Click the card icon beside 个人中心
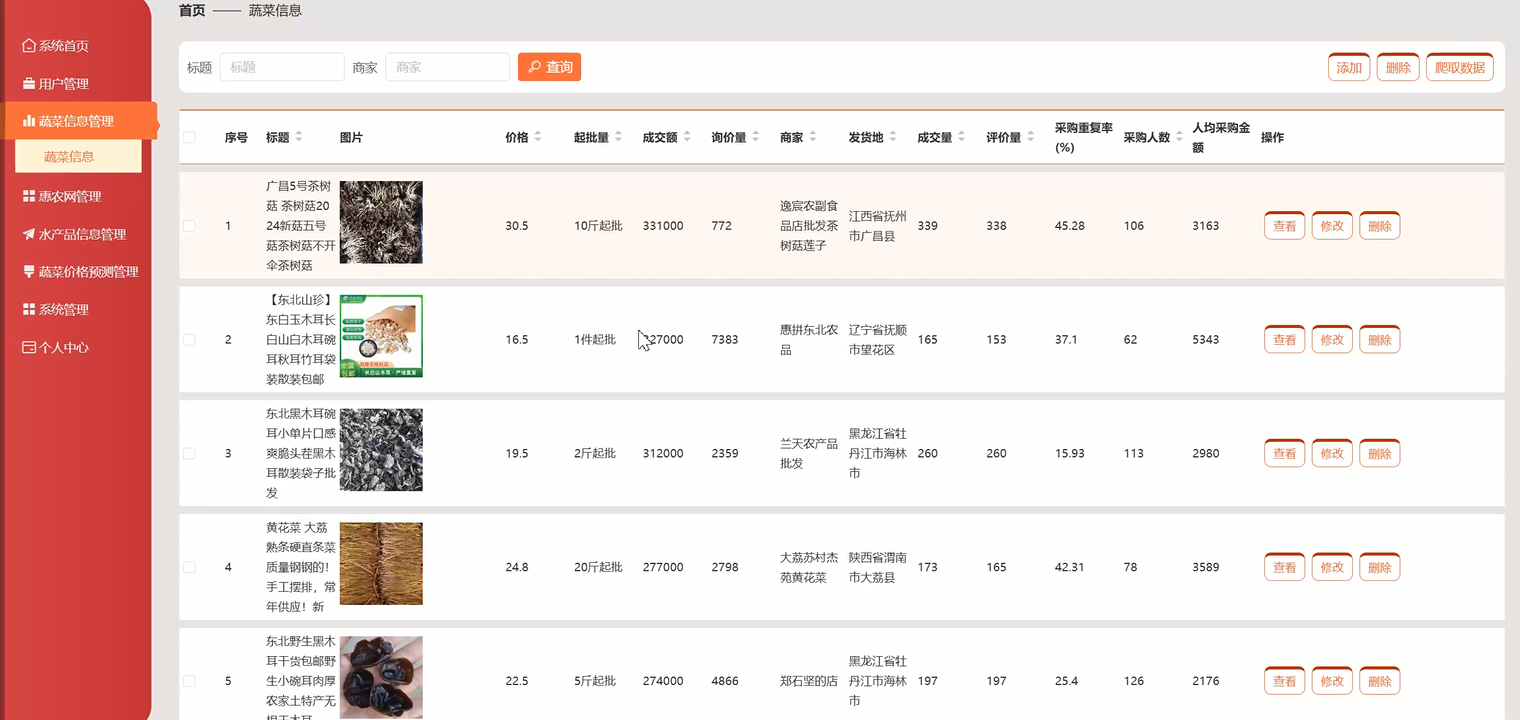Viewport: 1520px width, 720px height. tap(29, 348)
